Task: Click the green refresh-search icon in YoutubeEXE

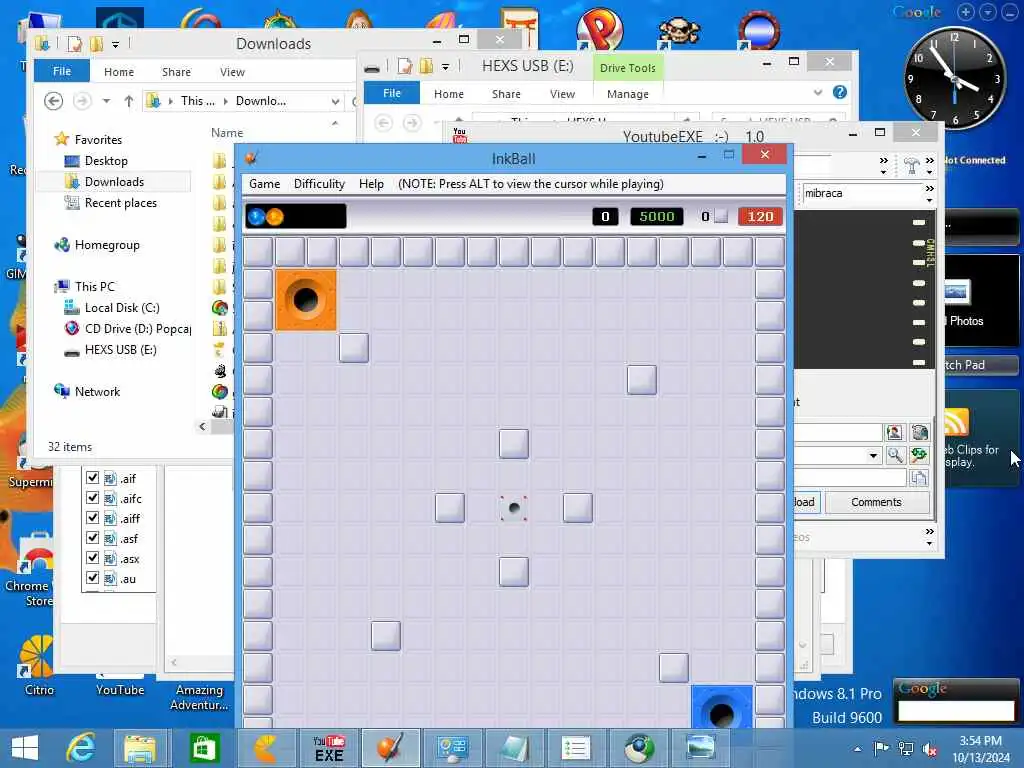Action: (919, 455)
